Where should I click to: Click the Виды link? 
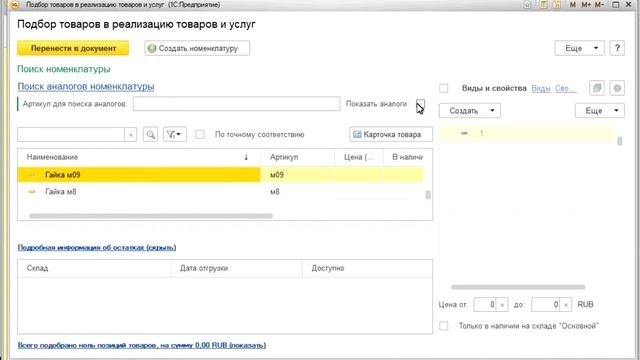[541, 88]
